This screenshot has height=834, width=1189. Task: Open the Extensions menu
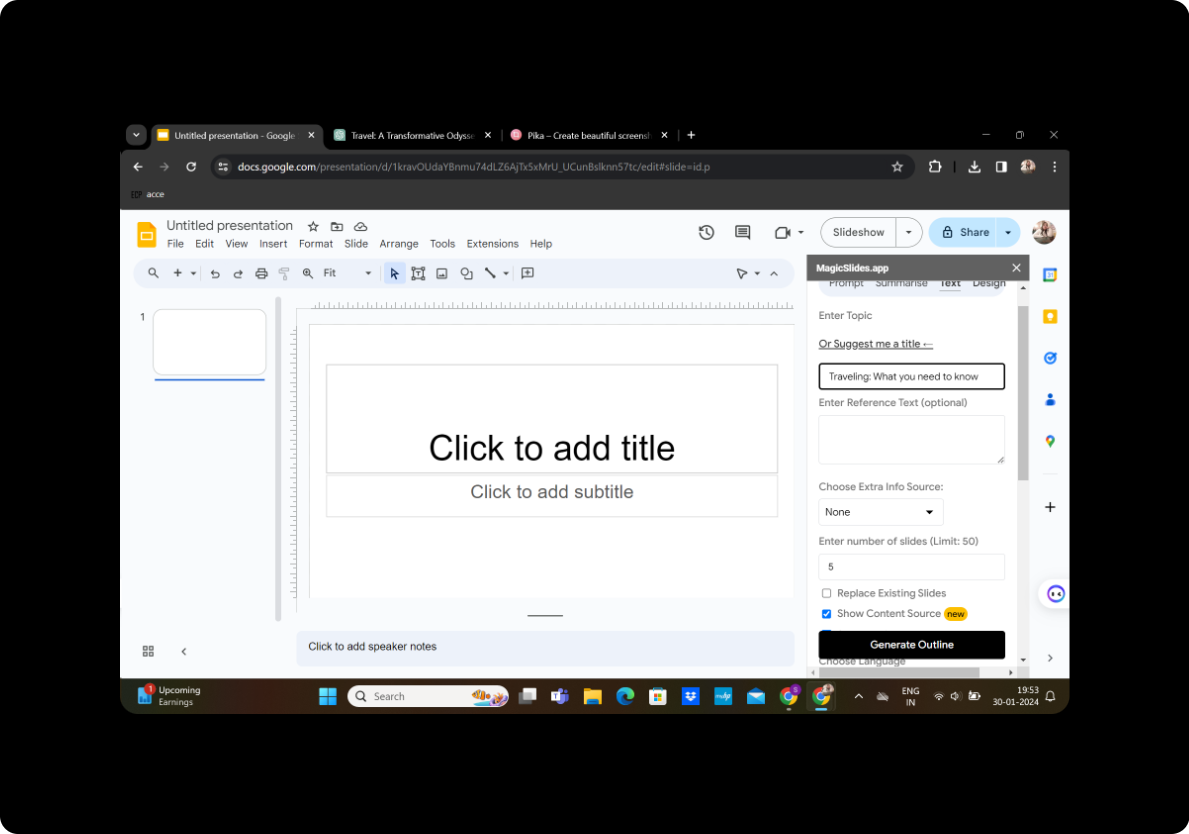pos(492,244)
